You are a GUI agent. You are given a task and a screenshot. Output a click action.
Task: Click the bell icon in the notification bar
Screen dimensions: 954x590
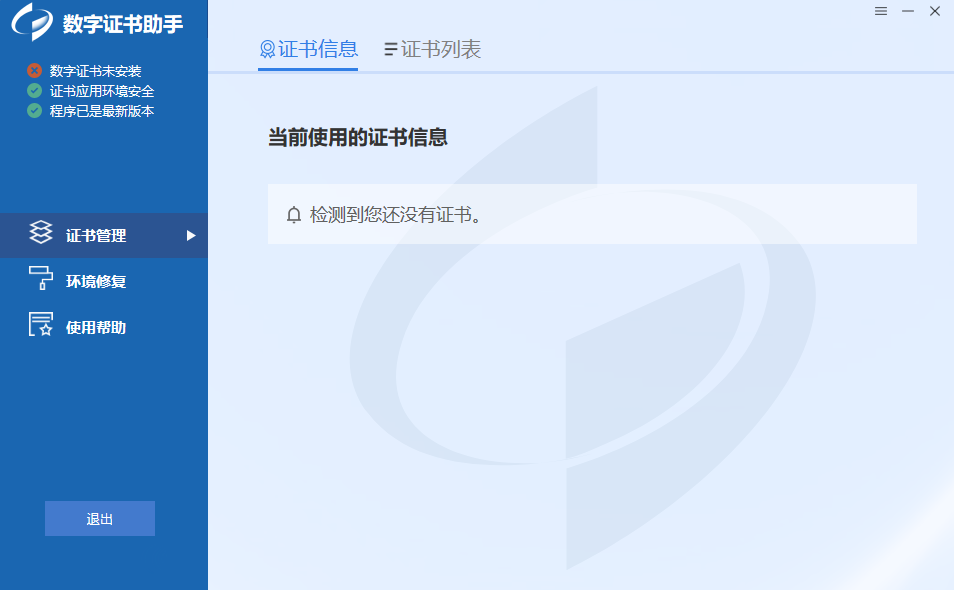tap(294, 215)
